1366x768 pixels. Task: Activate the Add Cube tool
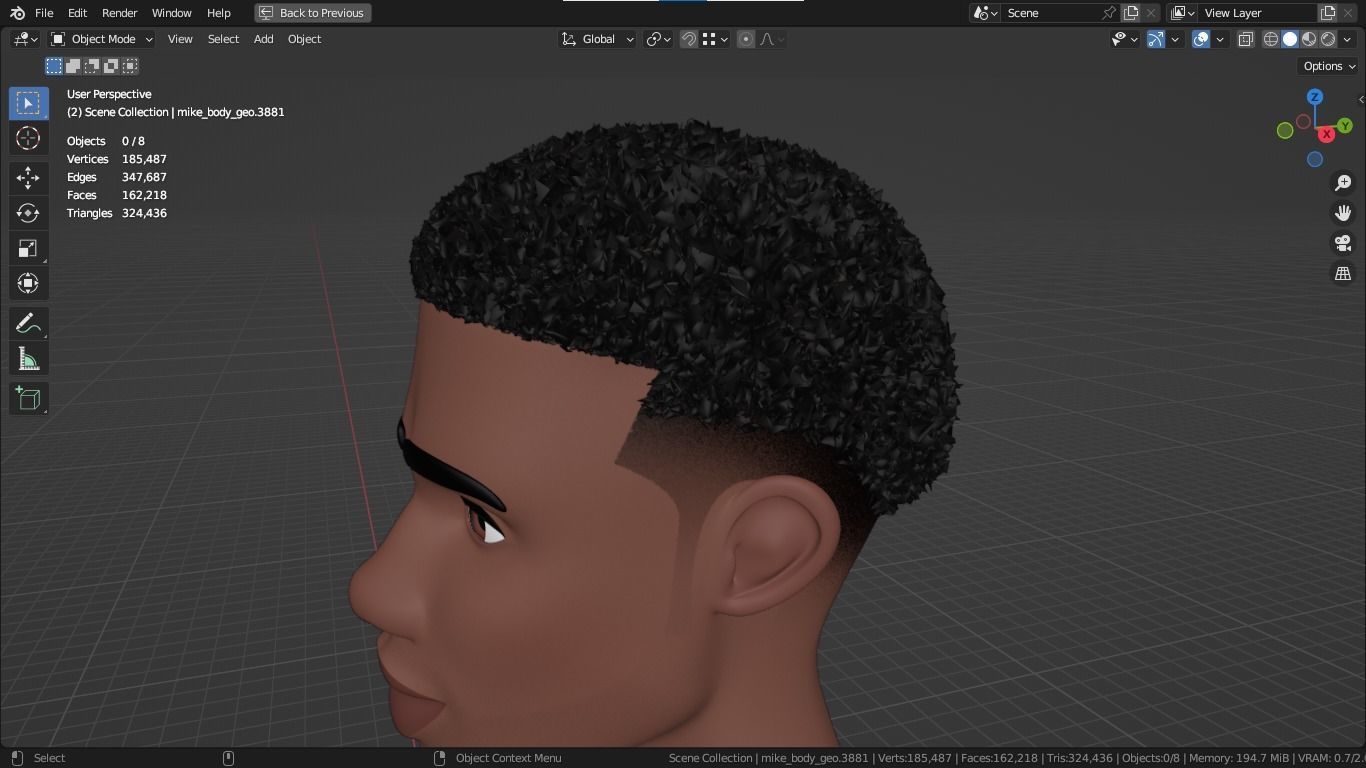28,399
